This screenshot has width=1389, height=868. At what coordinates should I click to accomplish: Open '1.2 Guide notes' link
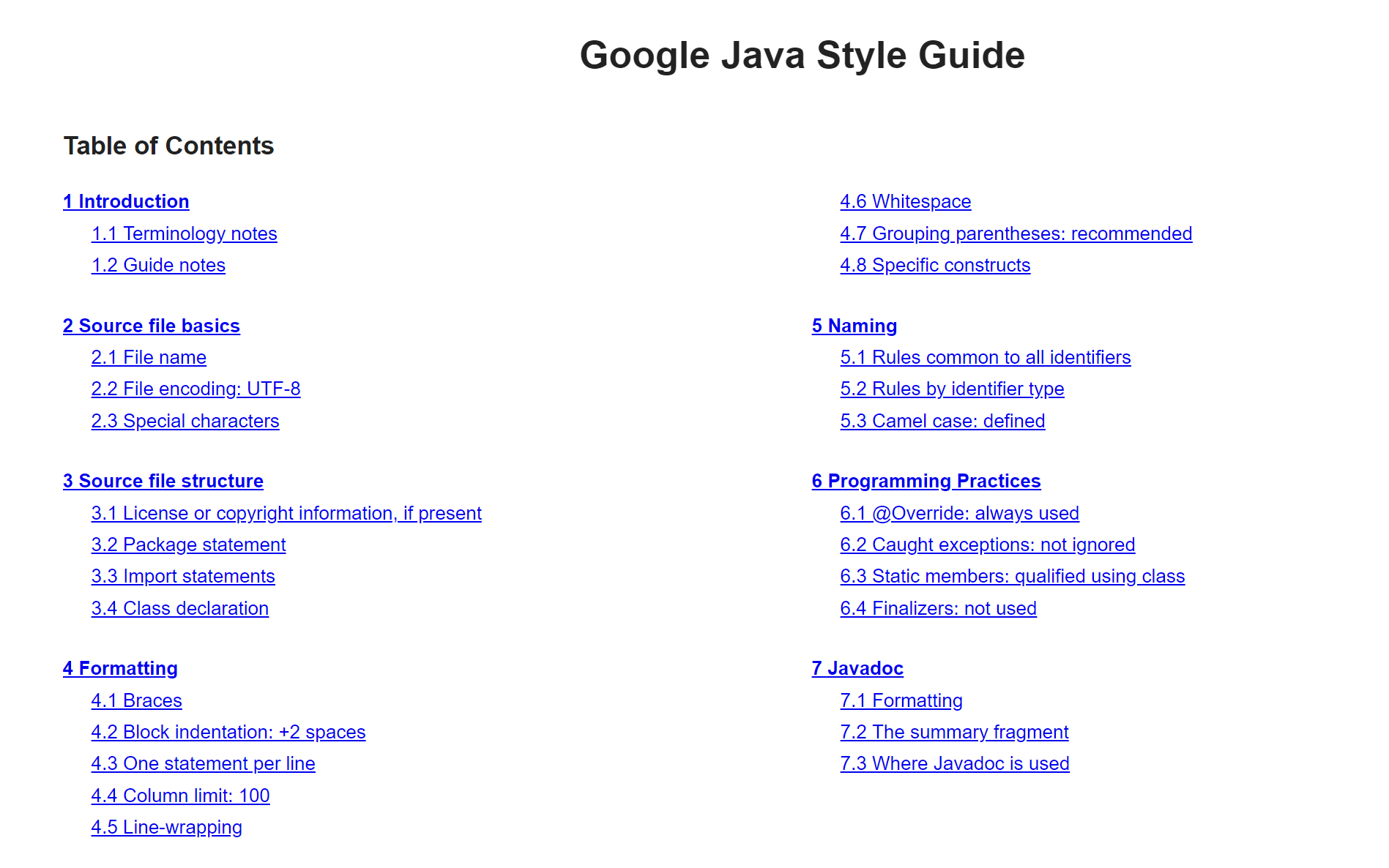coord(158,265)
